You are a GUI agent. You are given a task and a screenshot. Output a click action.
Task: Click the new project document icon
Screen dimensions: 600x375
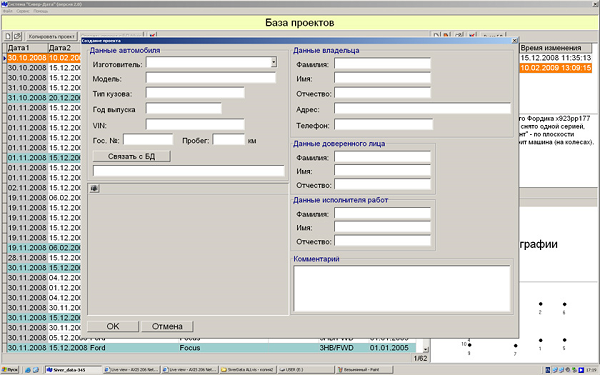(8, 36)
